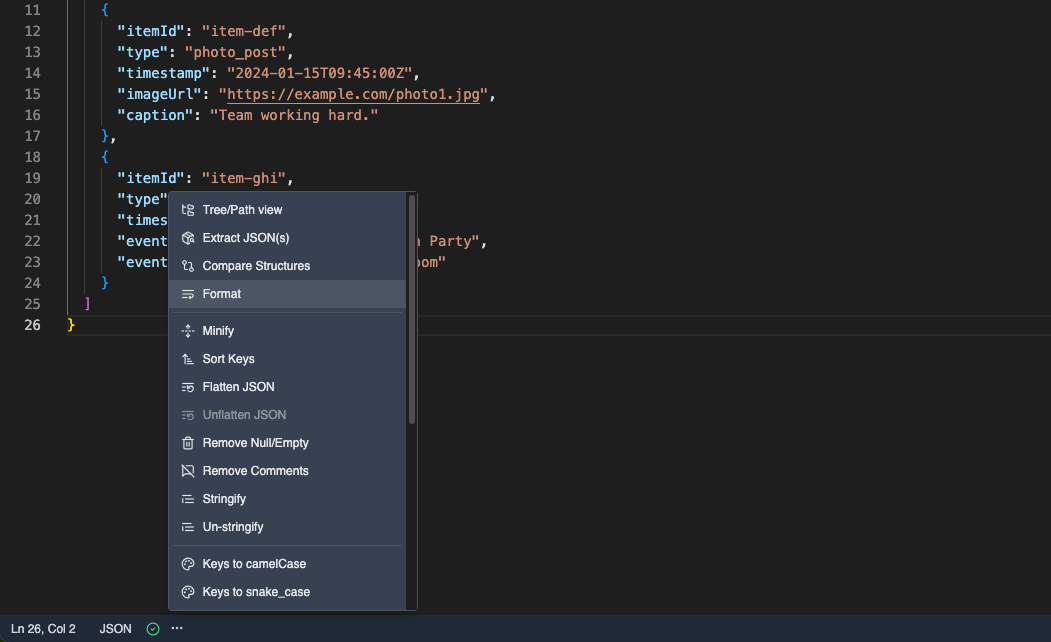Choose Sort Keys in the menu
Screen dimensions: 1051x642
click(289, 359)
